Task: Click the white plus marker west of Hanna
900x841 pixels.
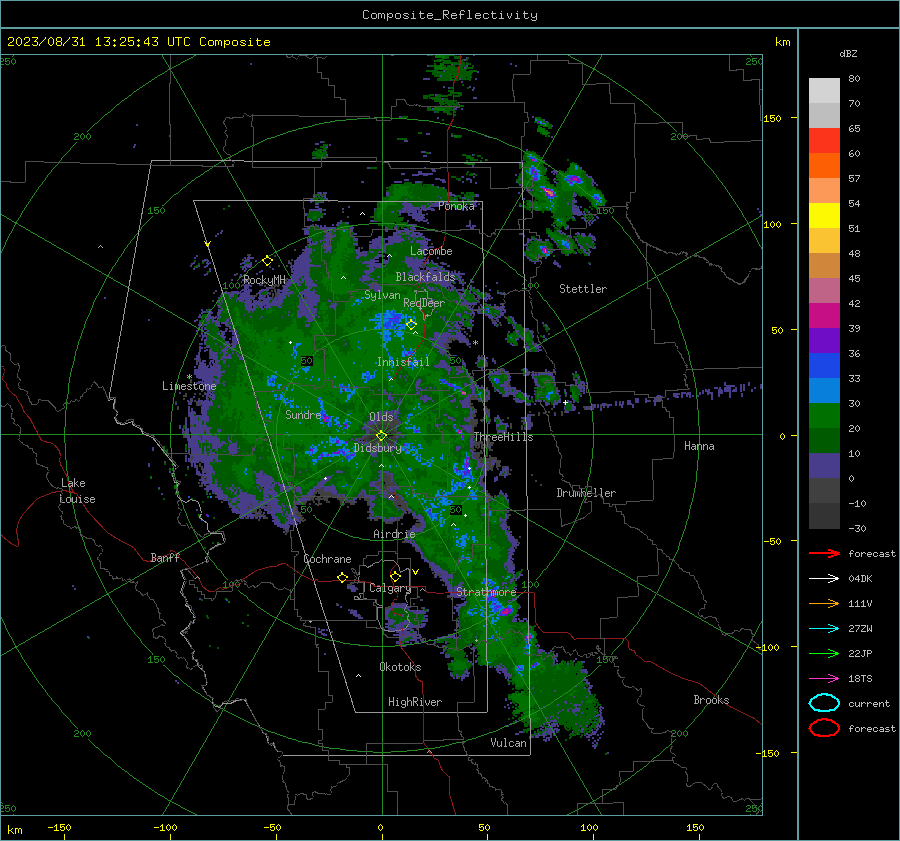Action: 565,402
